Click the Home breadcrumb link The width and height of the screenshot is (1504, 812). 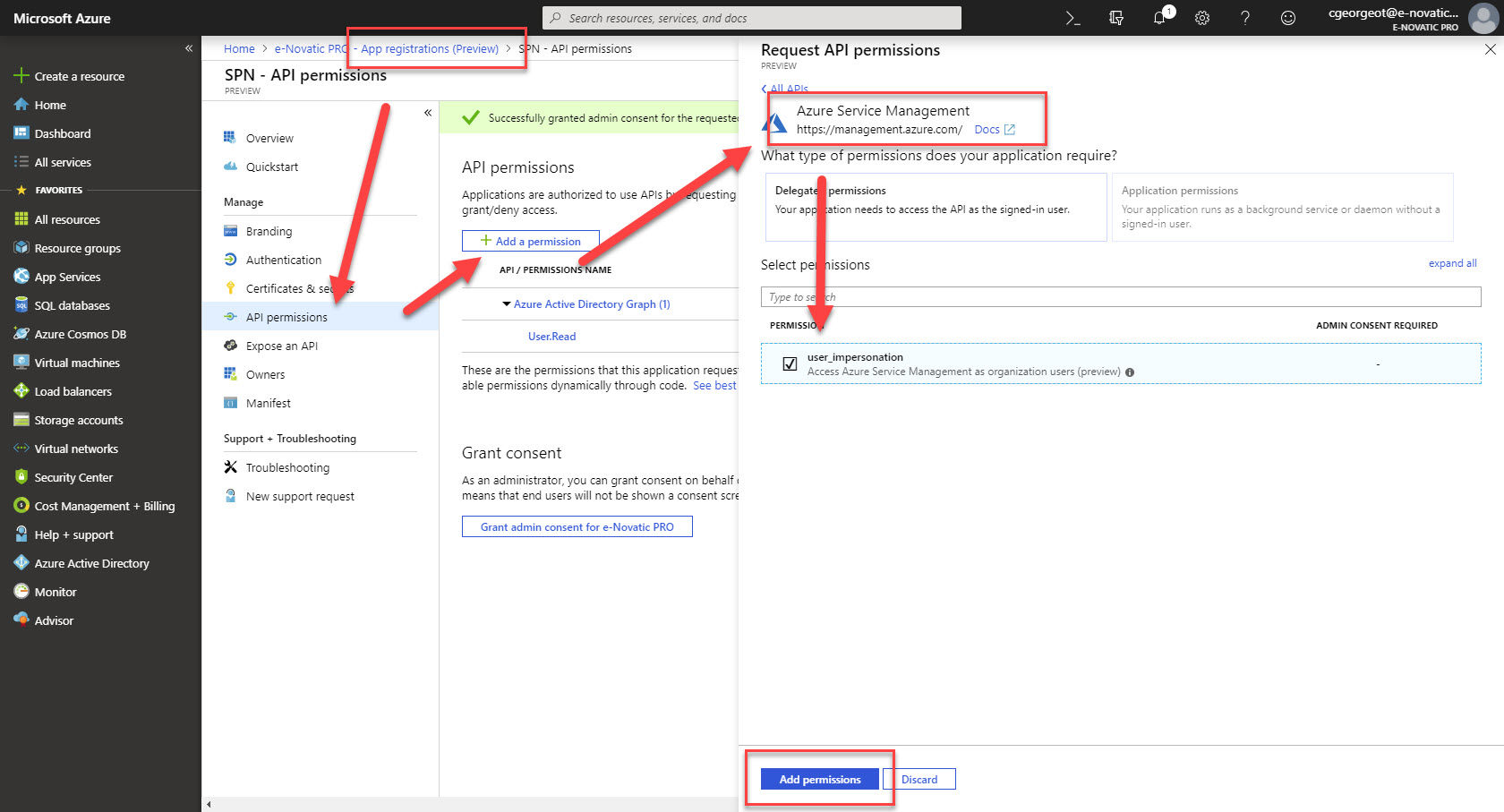pos(239,48)
